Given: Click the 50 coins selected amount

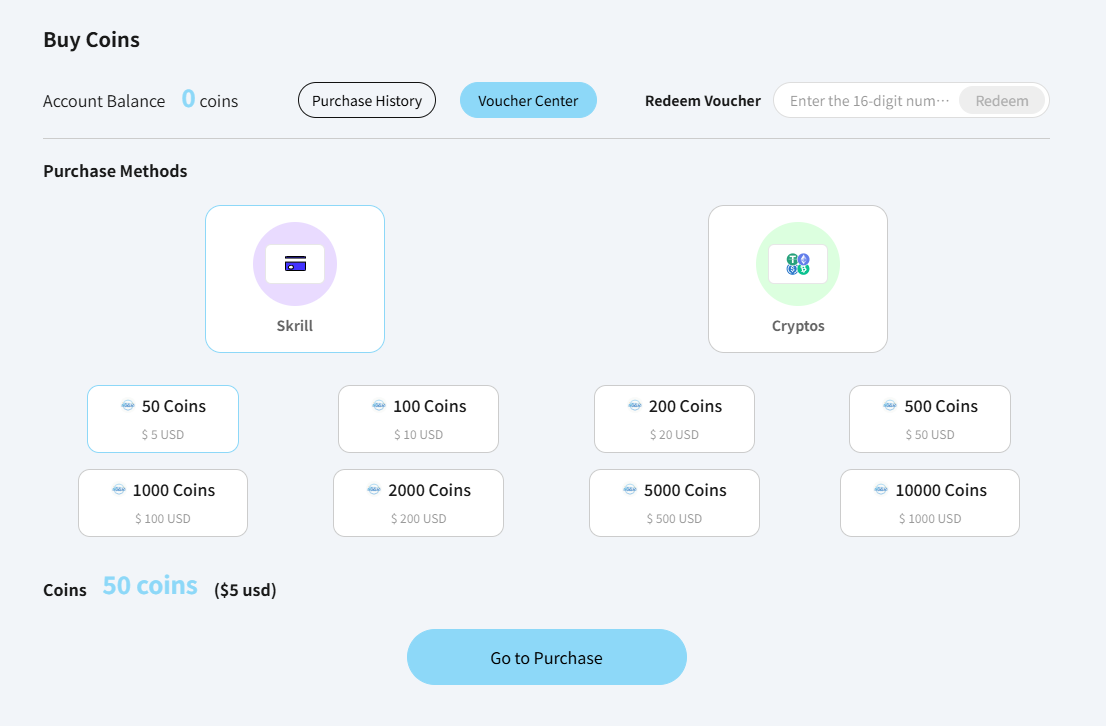Looking at the screenshot, I should pos(150,586).
